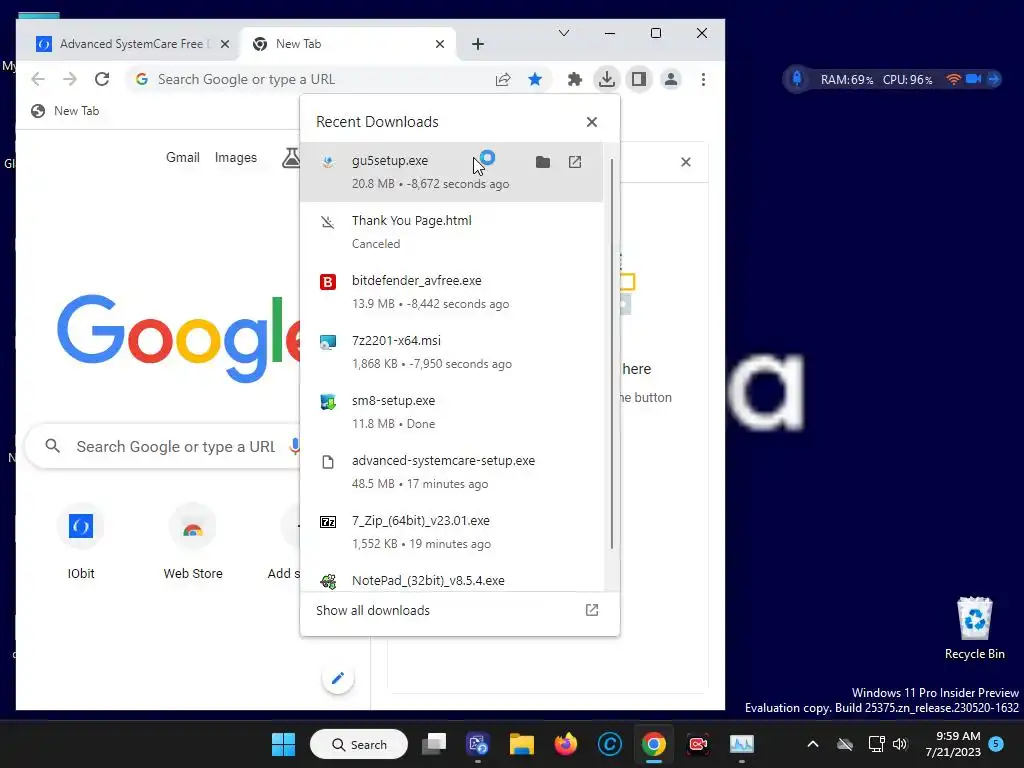The width and height of the screenshot is (1024, 768).
Task: Click the advanced-systemcare-setup.exe entry
Action: (452, 472)
